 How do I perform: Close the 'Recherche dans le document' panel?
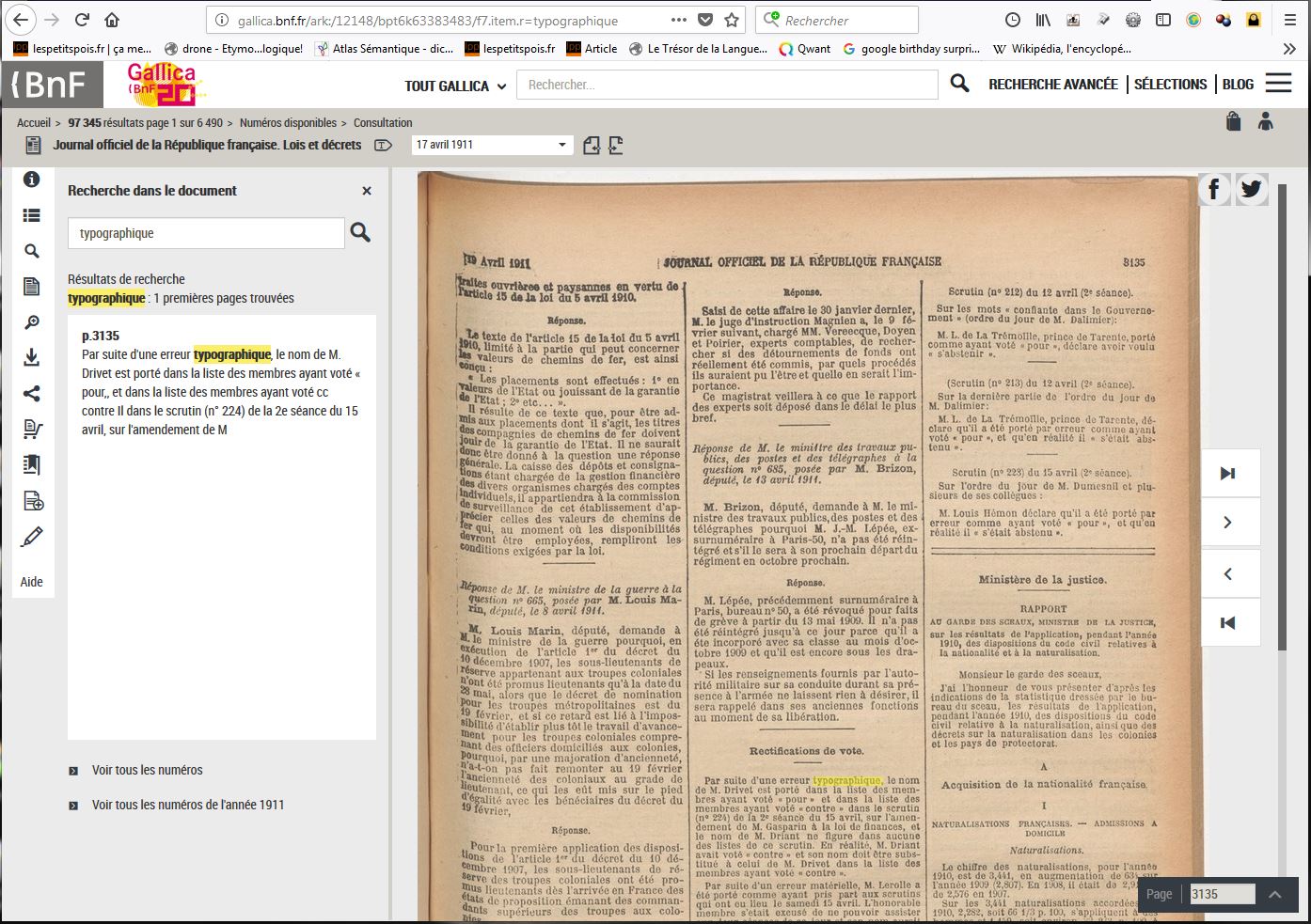click(x=367, y=191)
